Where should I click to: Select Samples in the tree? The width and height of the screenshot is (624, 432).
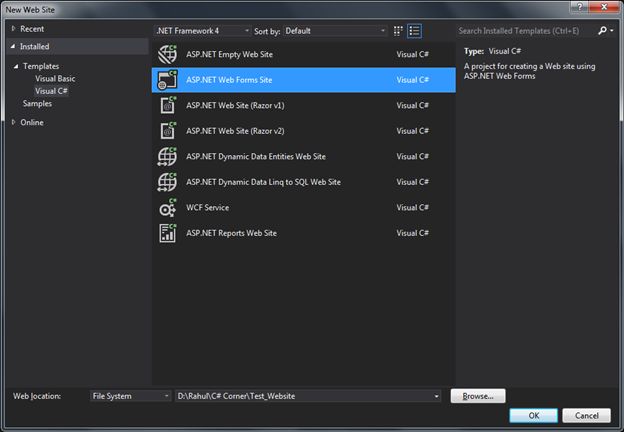pyautogui.click(x=37, y=103)
